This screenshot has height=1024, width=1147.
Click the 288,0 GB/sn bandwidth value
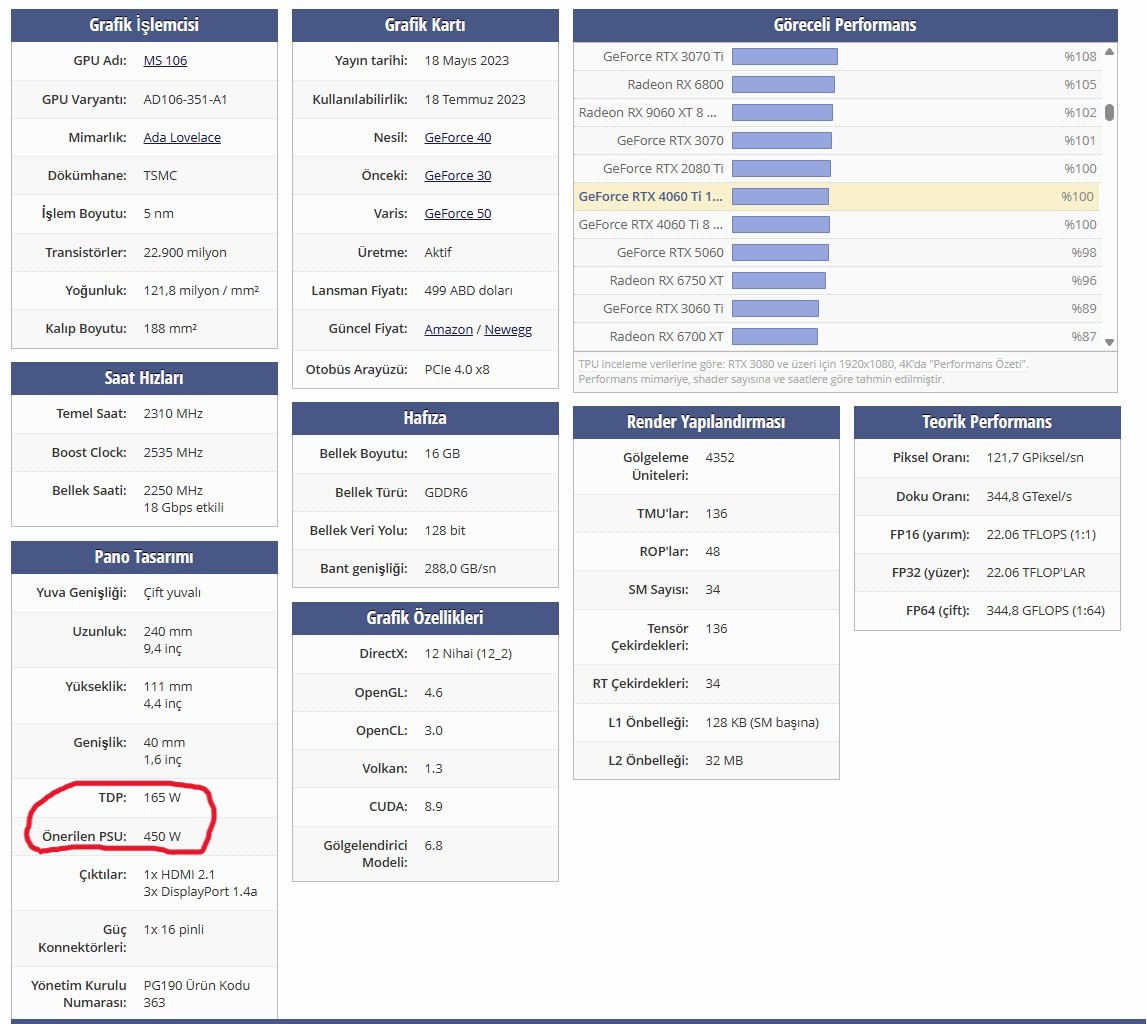coord(460,568)
